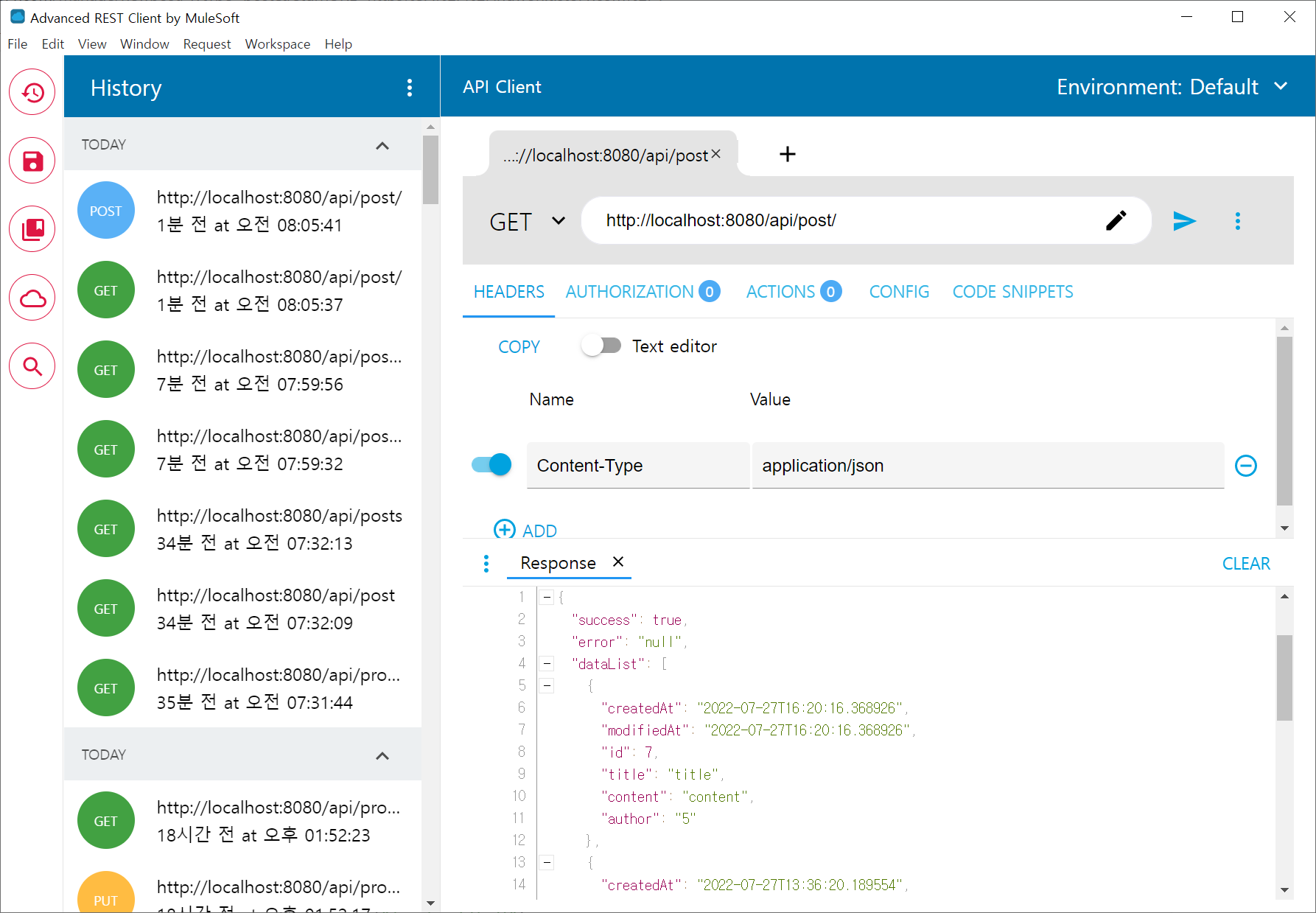Click the pencil URL editor icon
The image size is (1316, 913).
click(1116, 220)
